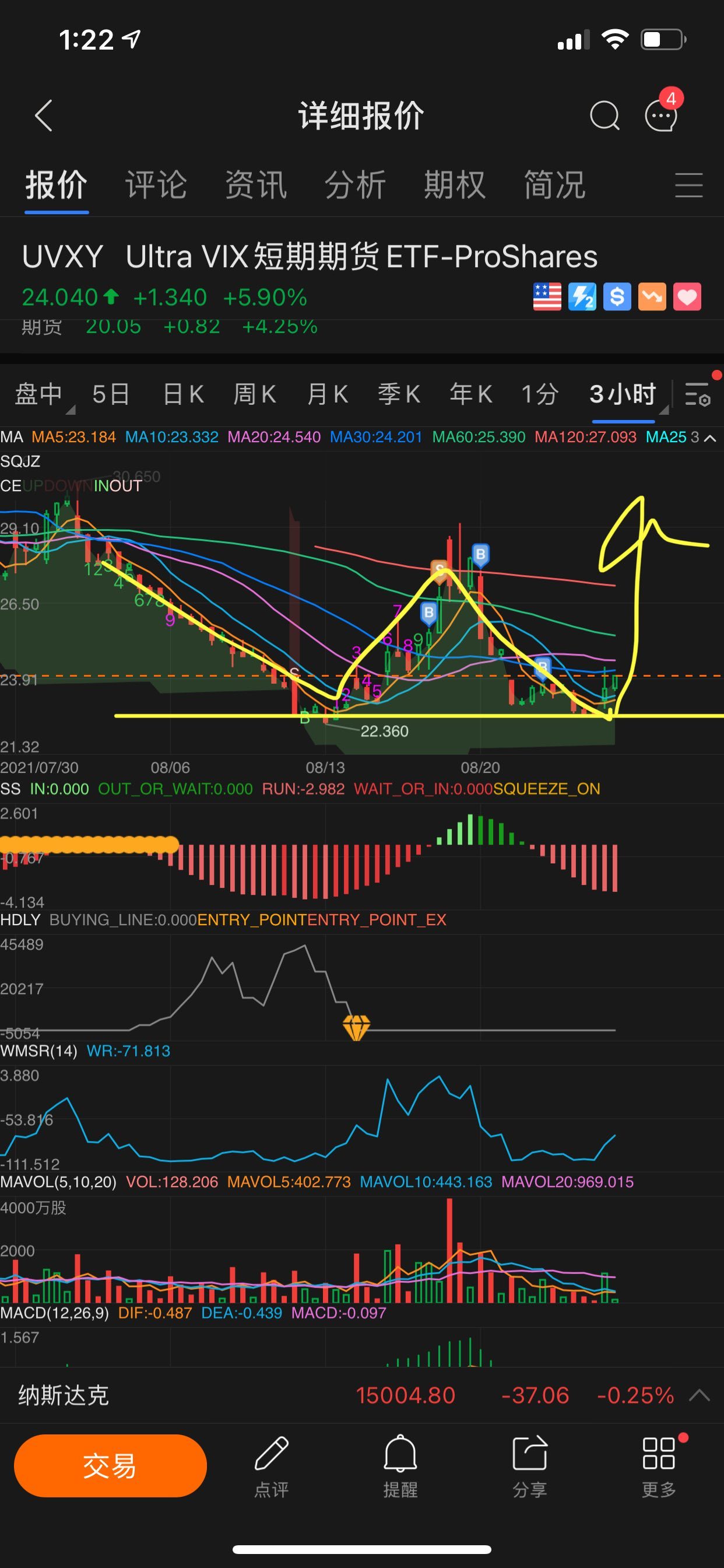Viewport: 724px width, 1568px height.
Task: Open the hamburger menu beside 简况 tab
Action: point(688,185)
